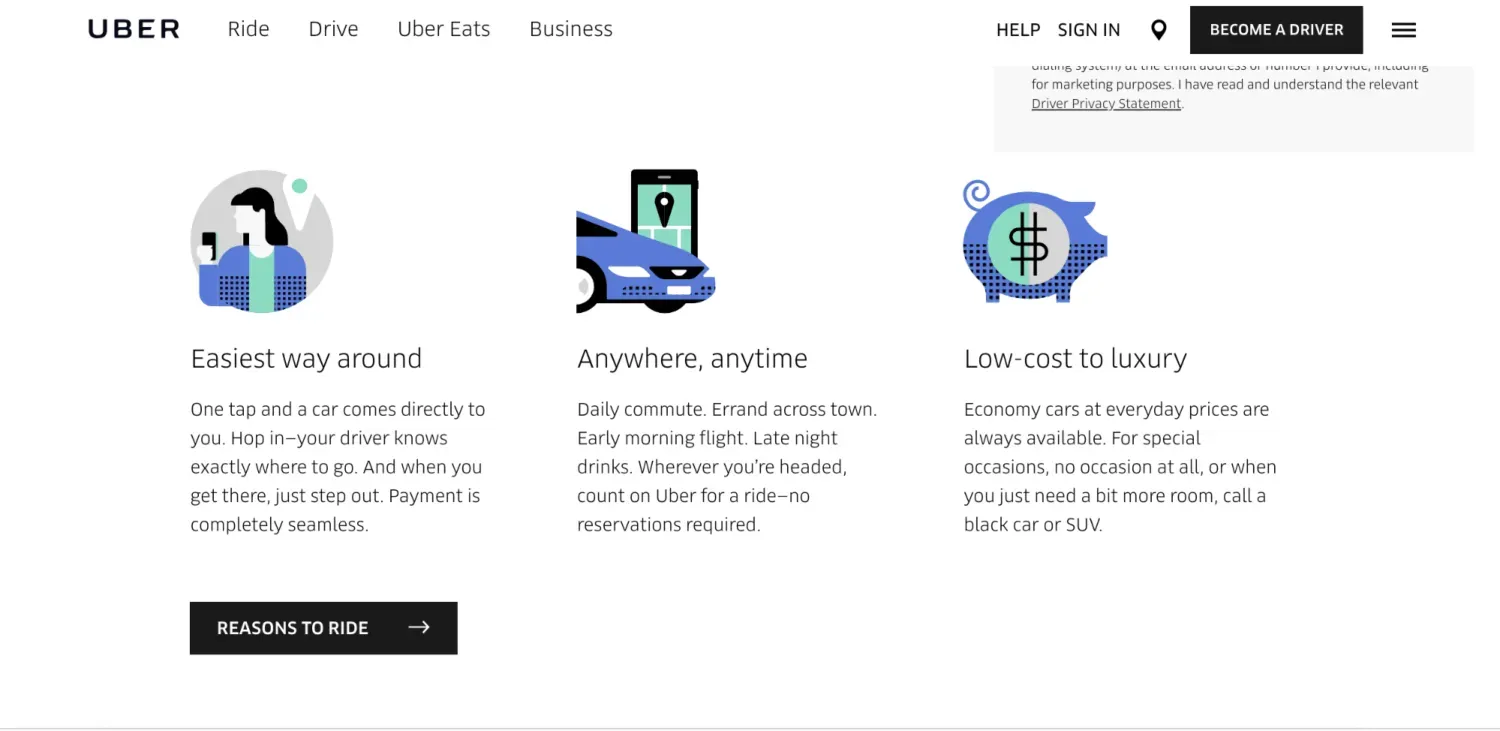The width and height of the screenshot is (1500, 731).
Task: Click the Low-cost to luxury heading
Action: point(1075,358)
